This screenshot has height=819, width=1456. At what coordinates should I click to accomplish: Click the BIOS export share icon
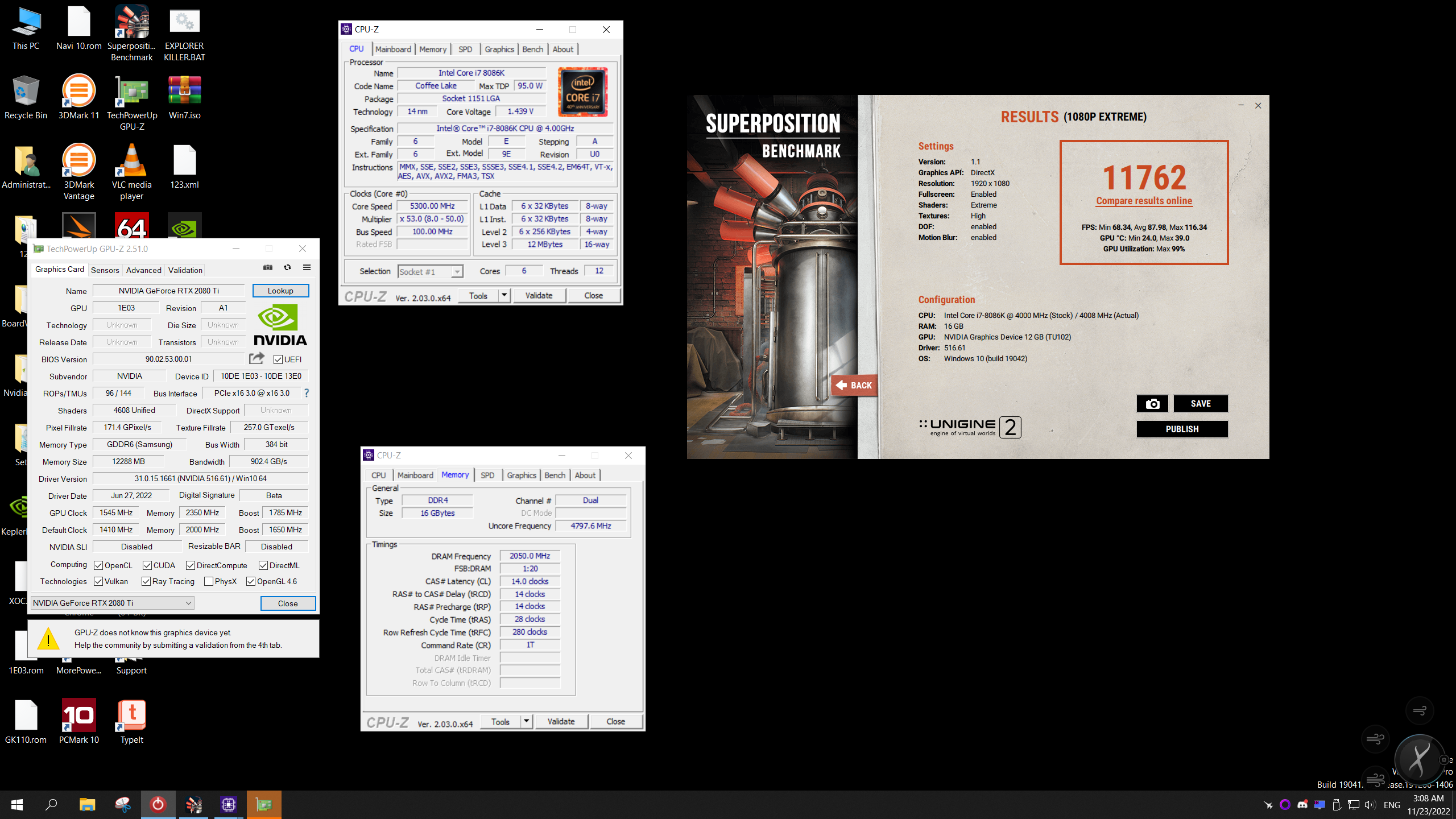click(257, 358)
